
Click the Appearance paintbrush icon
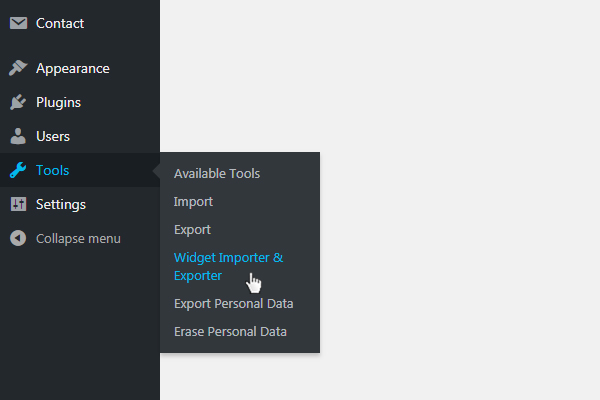click(x=18, y=68)
